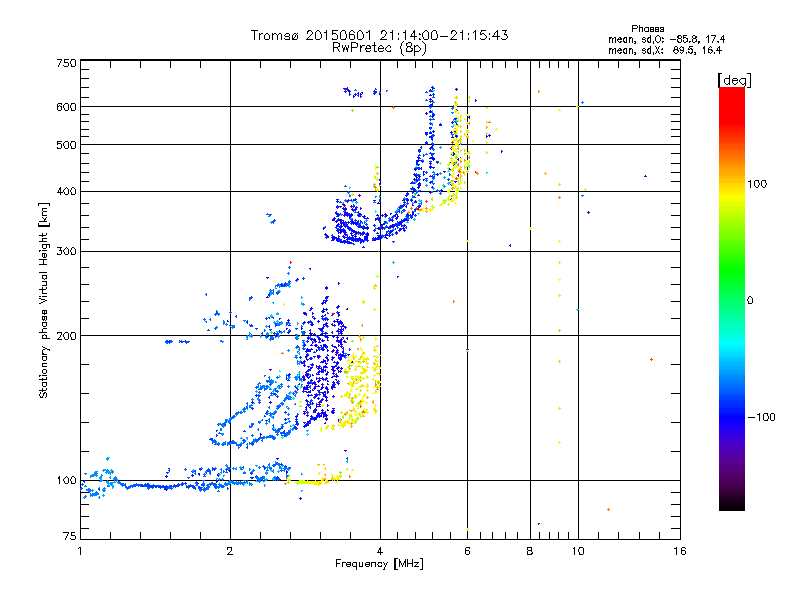
Task: Click the y-axis tick label '500'
Action: (66, 145)
